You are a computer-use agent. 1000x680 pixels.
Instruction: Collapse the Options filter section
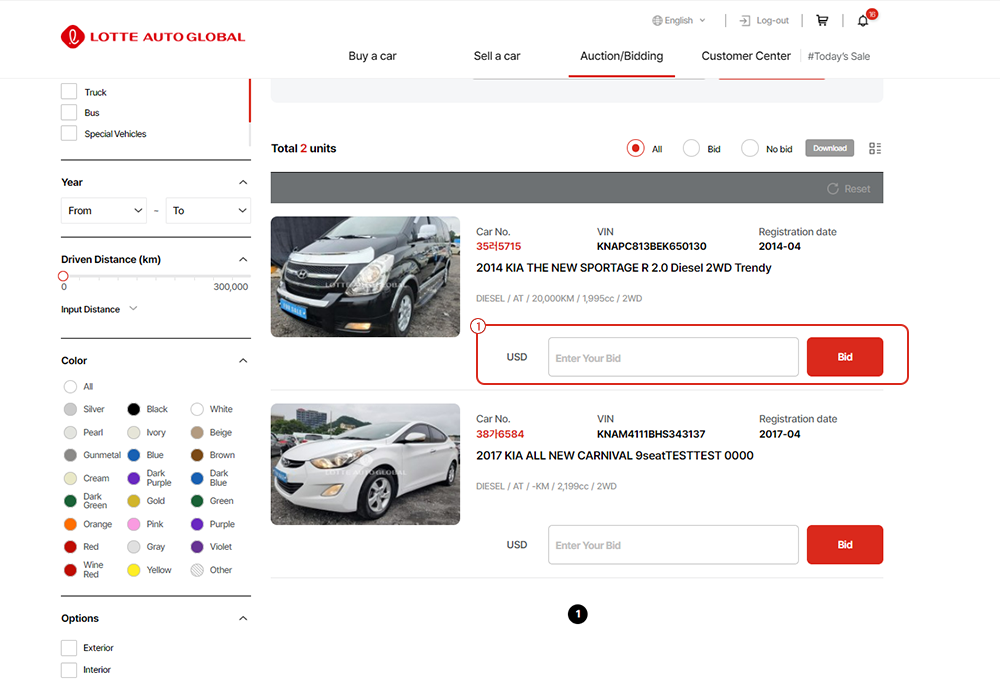pos(243,618)
